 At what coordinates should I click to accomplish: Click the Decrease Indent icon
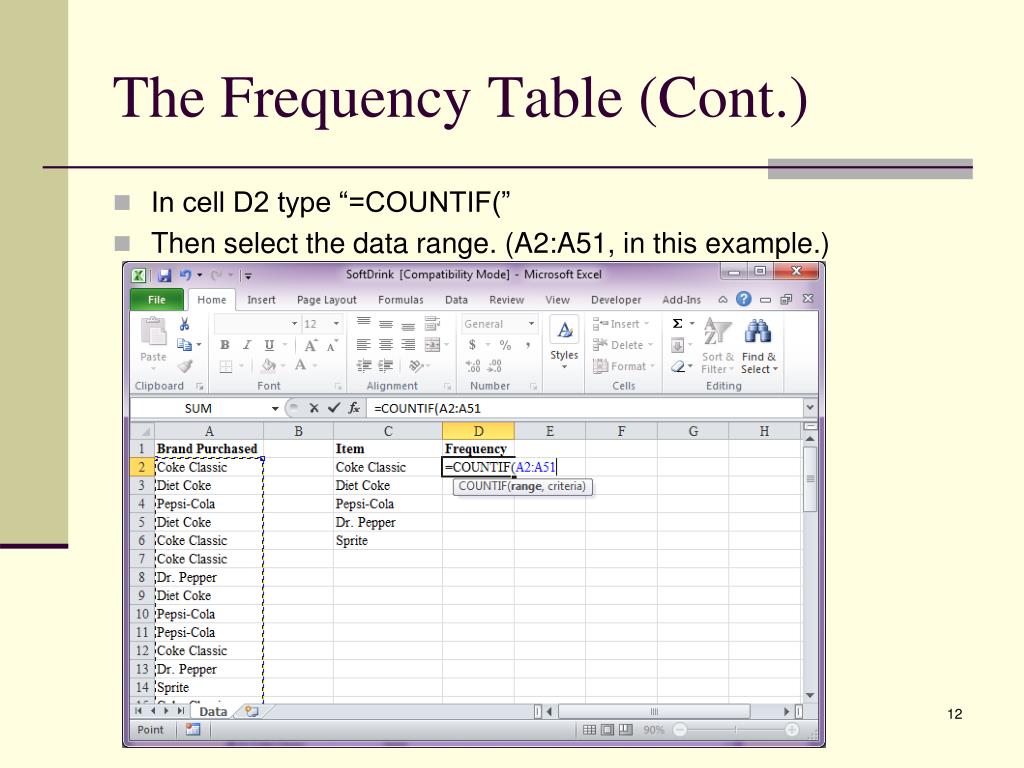coord(364,366)
